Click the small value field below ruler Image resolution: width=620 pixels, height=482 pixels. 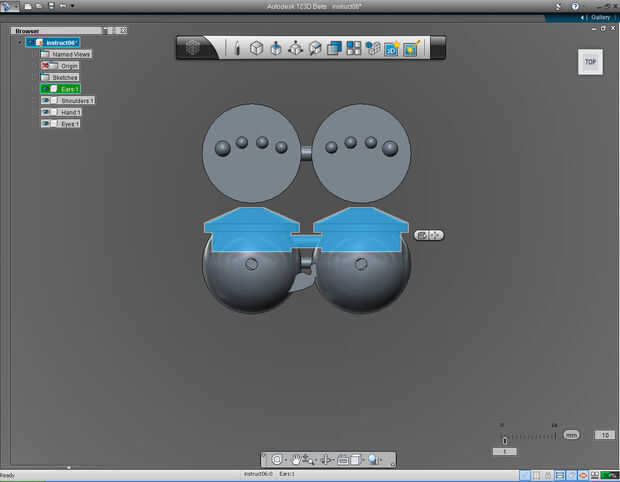[505, 451]
